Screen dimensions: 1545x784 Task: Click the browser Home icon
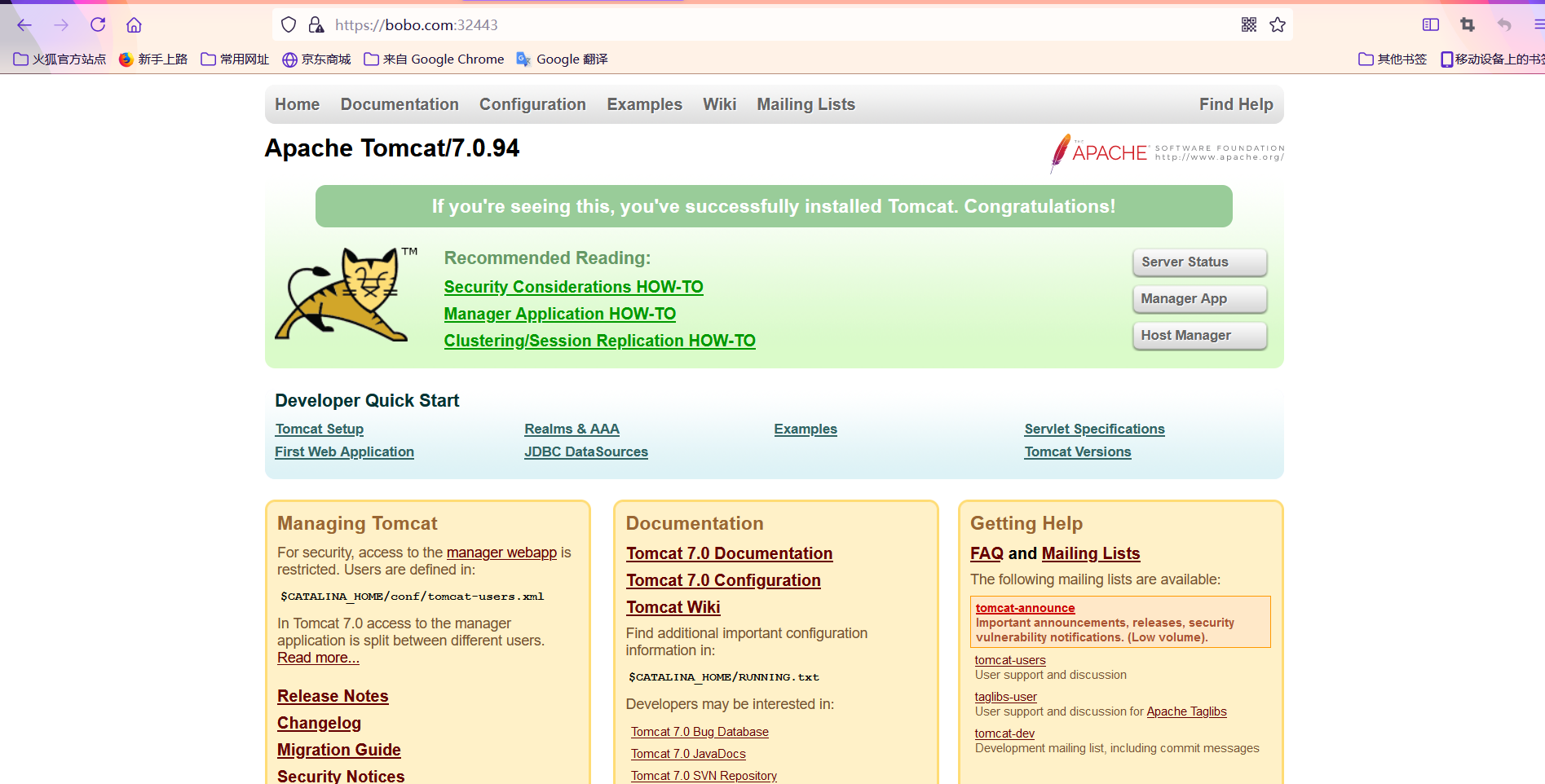(134, 24)
